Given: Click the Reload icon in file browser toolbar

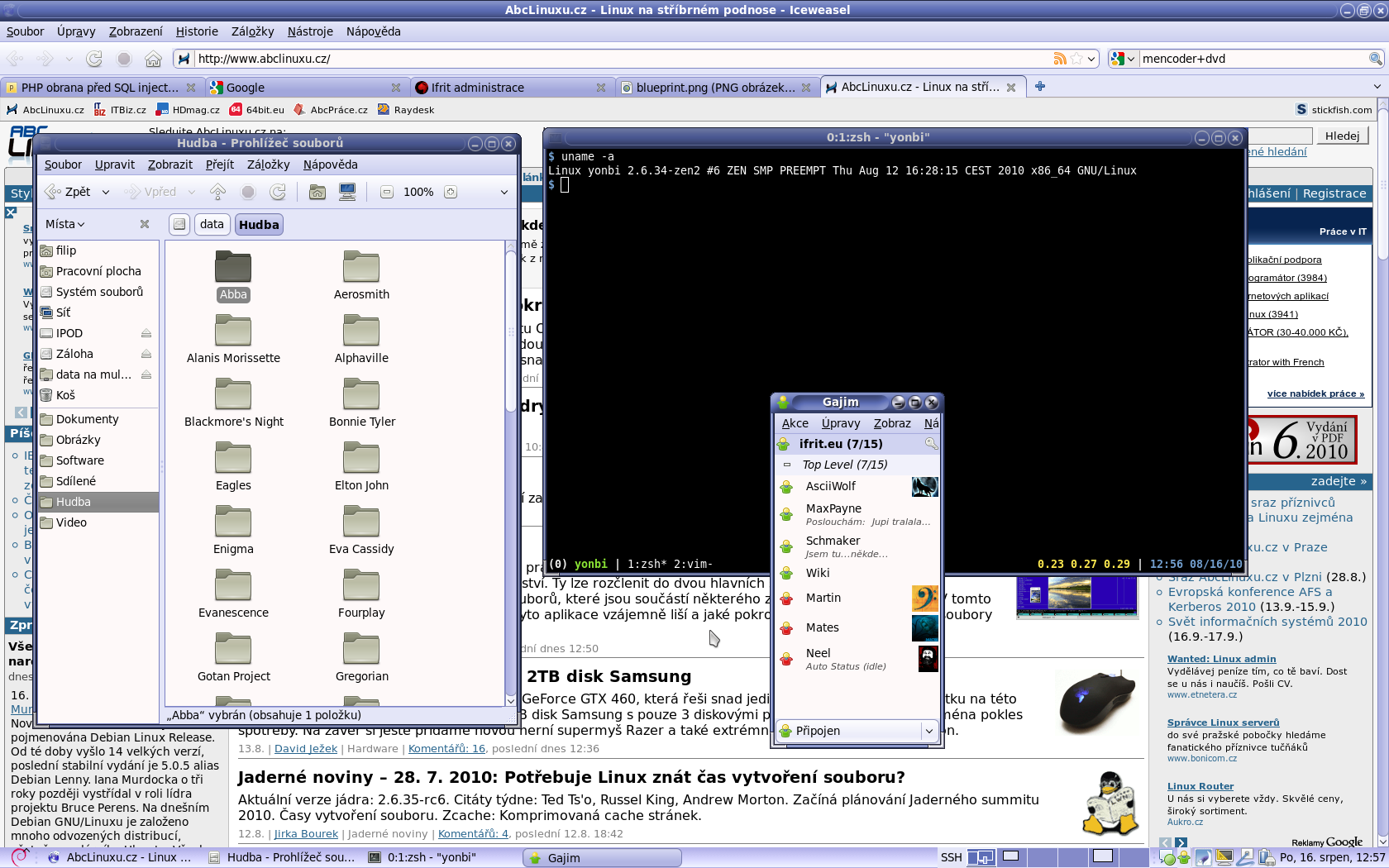Looking at the screenshot, I should click(278, 192).
